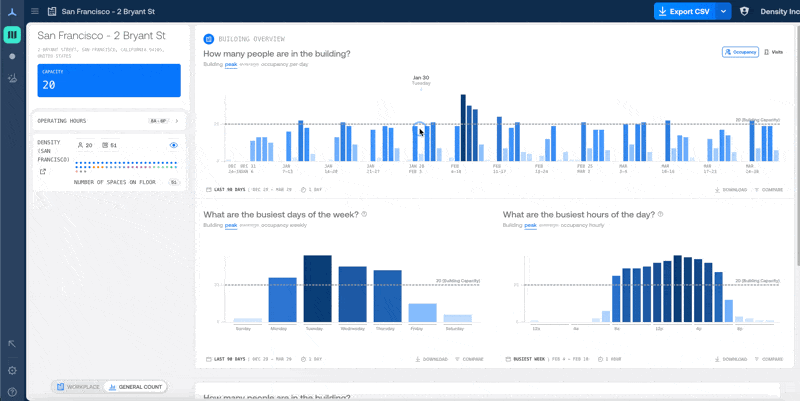Click the Wednesday bar in weekdays chart
Viewport: 800px width, 401px height.
point(353,294)
